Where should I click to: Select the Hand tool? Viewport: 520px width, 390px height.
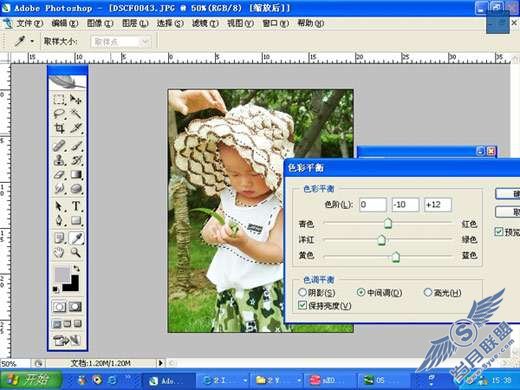[59, 252]
